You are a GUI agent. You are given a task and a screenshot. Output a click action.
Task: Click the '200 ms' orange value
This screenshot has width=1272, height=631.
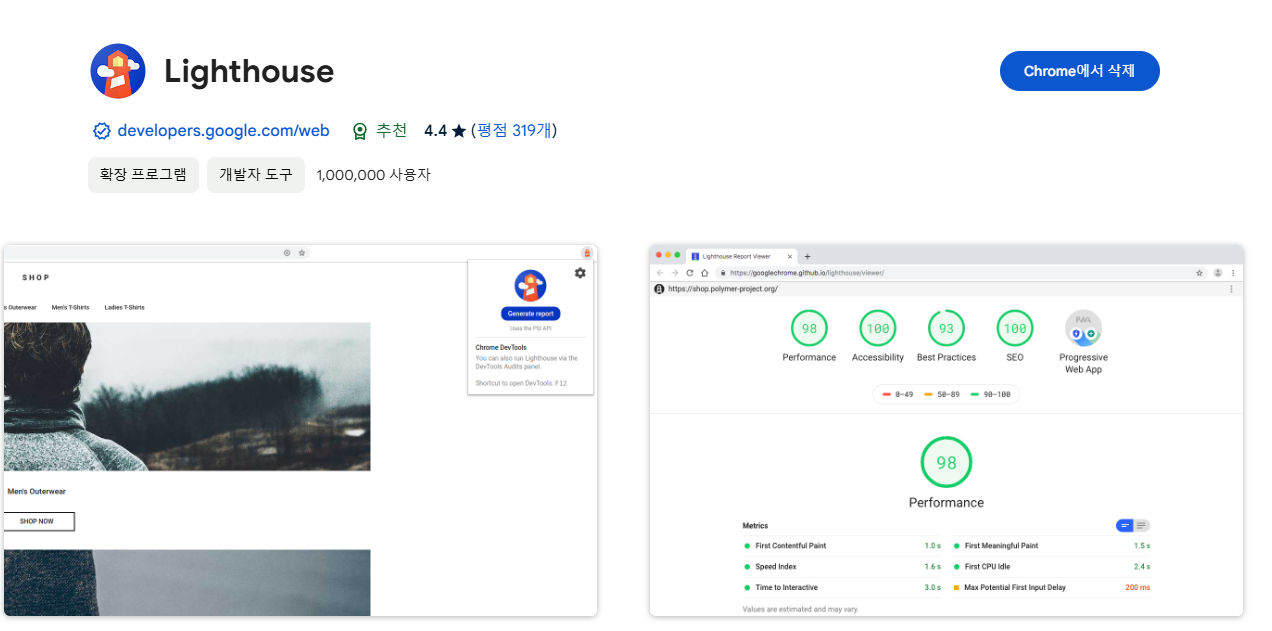coord(1137,588)
